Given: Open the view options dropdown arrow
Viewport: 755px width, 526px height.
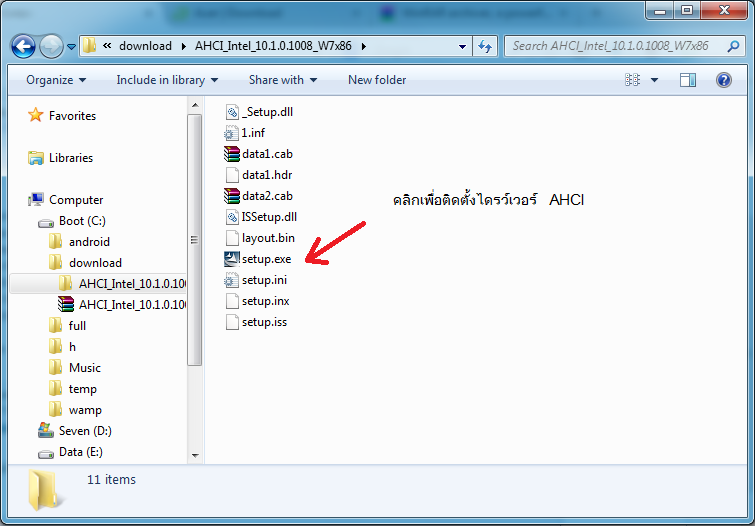Looking at the screenshot, I should [655, 80].
